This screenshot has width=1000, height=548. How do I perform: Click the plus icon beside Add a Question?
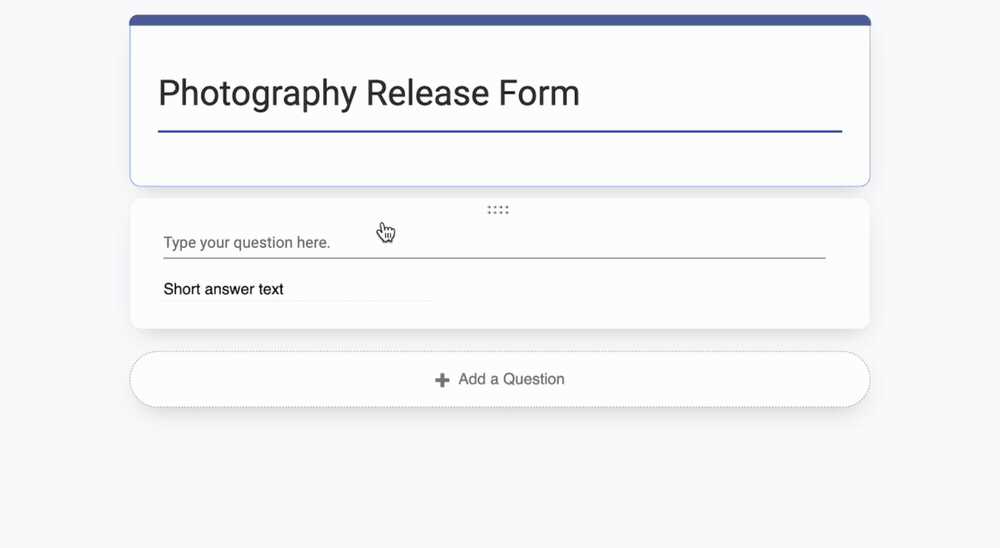(442, 380)
